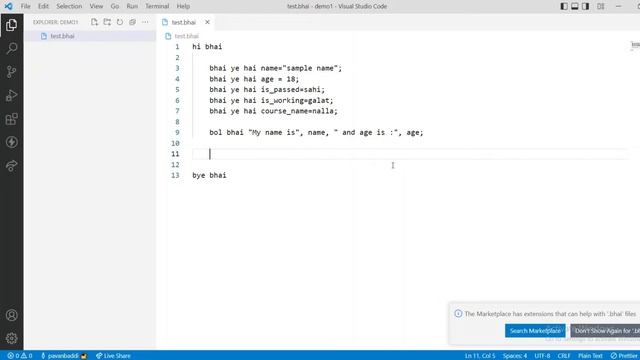
Task: Collapse all folders in Explorer
Action: (132, 22)
